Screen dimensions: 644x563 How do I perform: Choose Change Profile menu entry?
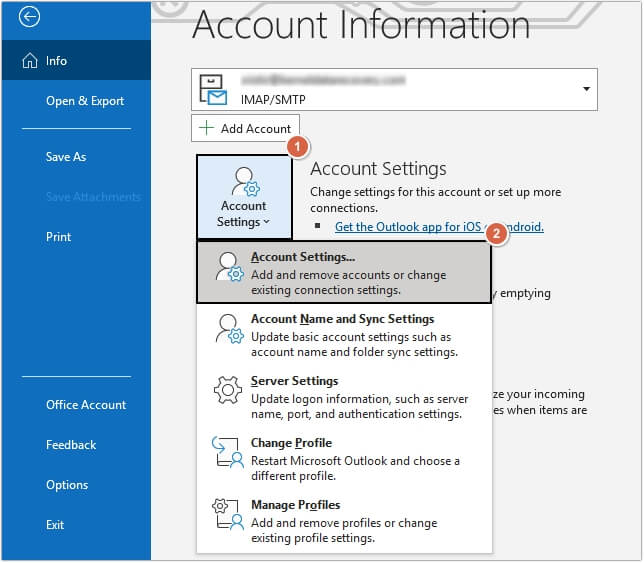(344, 459)
